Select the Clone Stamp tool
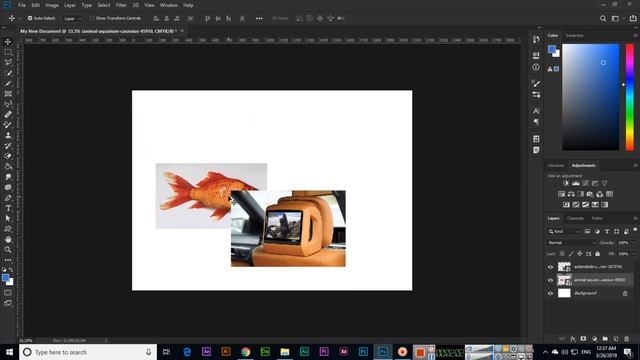The height and width of the screenshot is (360, 640). 8,135
